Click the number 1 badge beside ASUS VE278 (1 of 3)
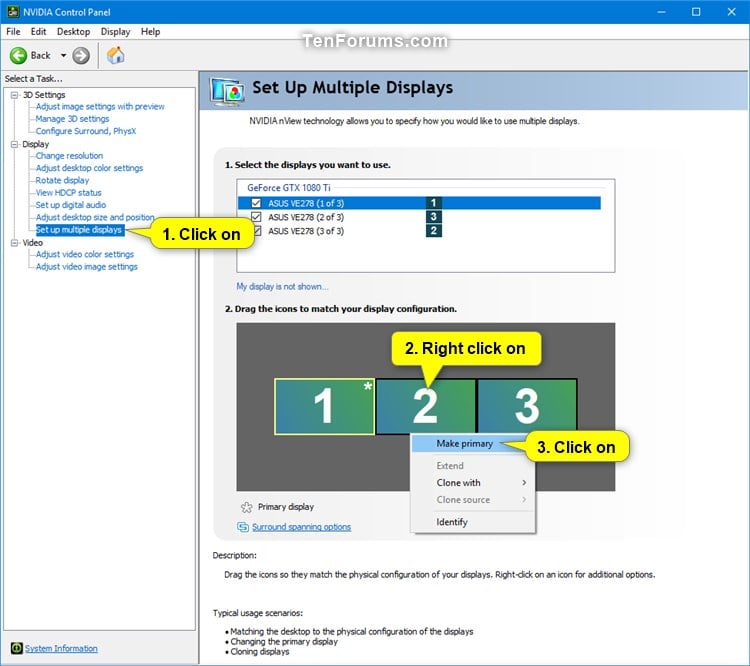Viewport: 750px width, 666px height. coord(433,203)
